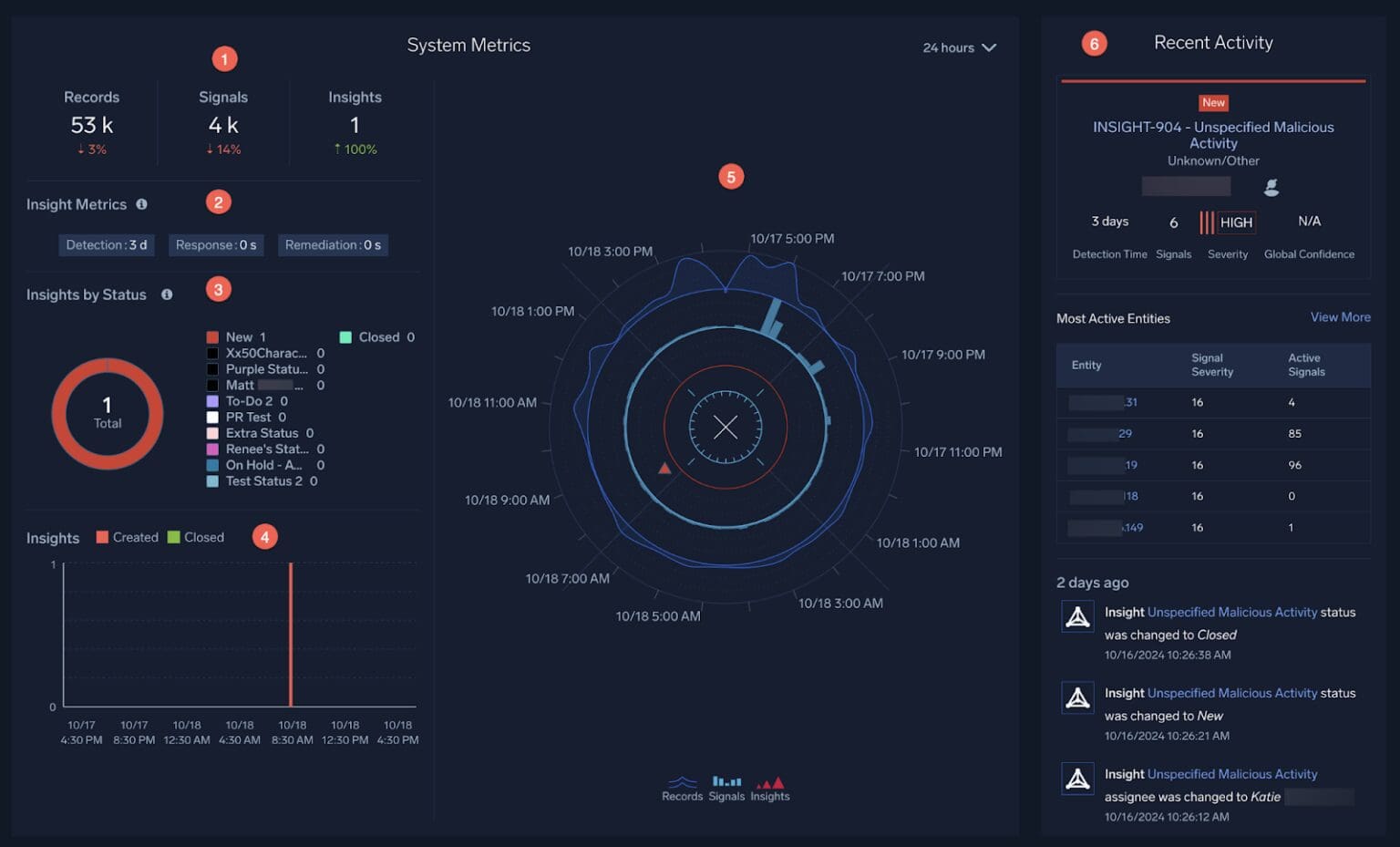Screen dimensions: 1400x847
Task: Click the insight shield icon beside the Closed status entry
Action: click(x=1077, y=616)
